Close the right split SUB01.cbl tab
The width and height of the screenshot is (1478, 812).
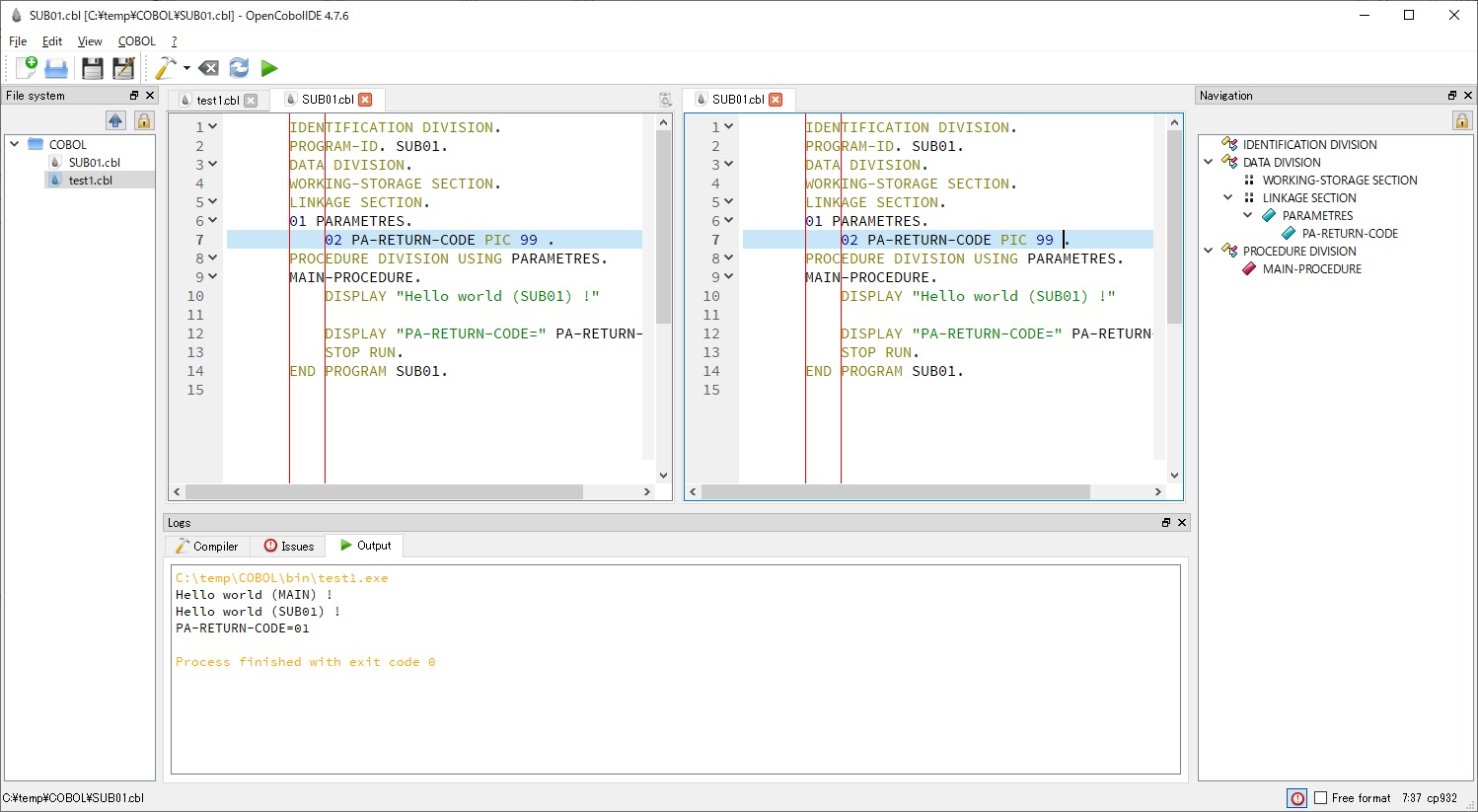[776, 100]
